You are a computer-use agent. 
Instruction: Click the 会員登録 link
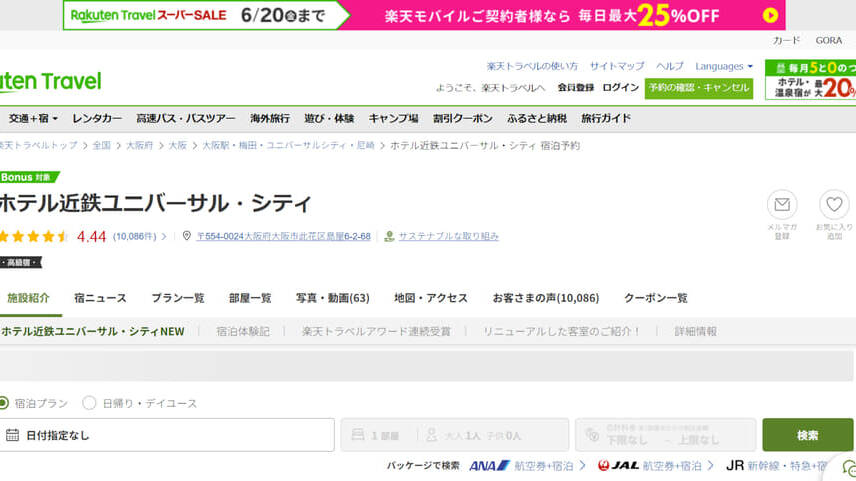575,87
